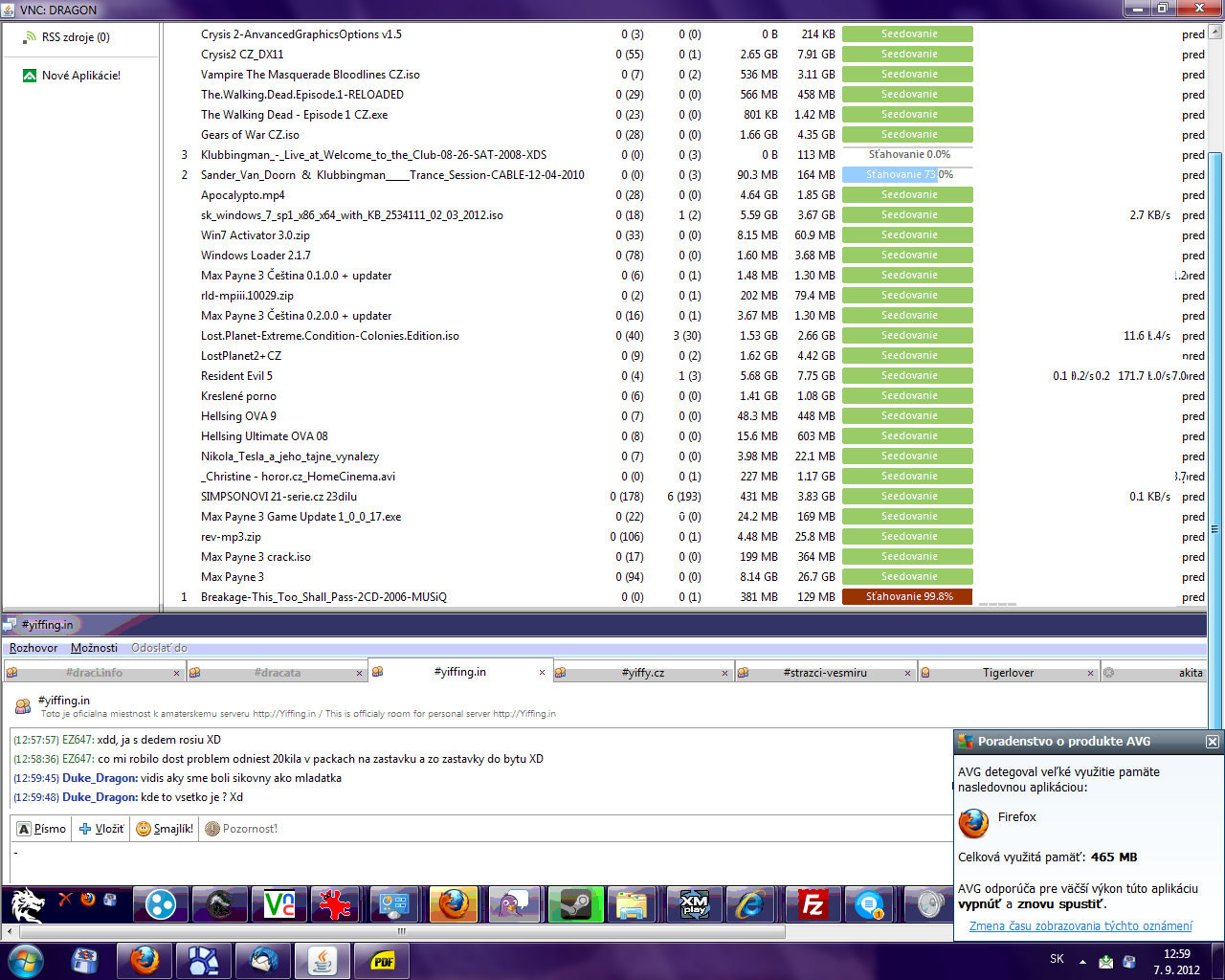Click the speaker icon on remote taskbar
This screenshot has height=980, width=1225.
coord(928,903)
